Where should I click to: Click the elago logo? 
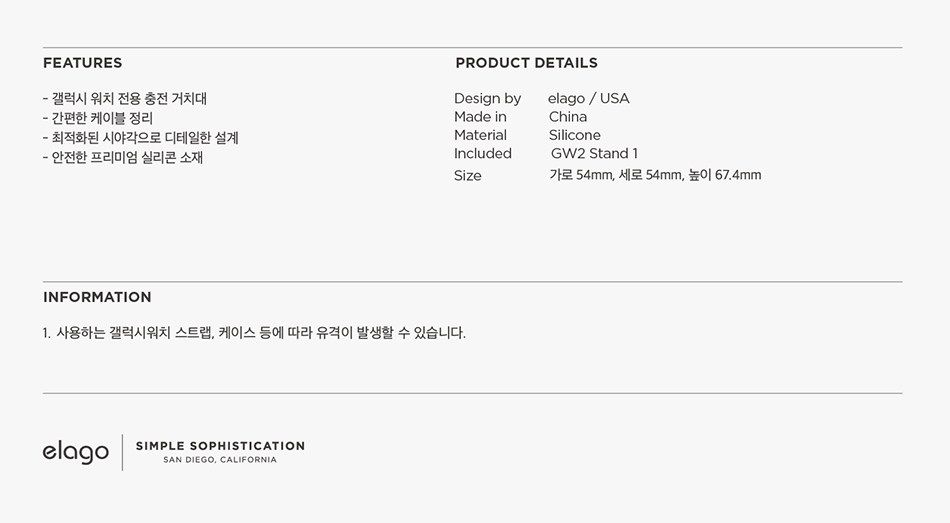[x=75, y=452]
